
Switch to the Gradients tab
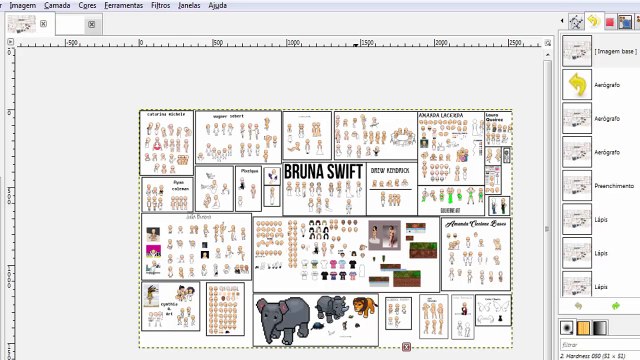click(x=600, y=327)
